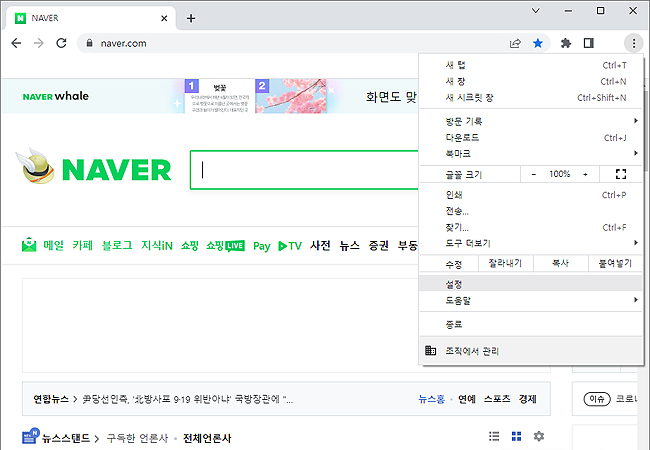Toggle the blue bookmark star
Viewport: 650px width, 450px height.
tap(538, 43)
